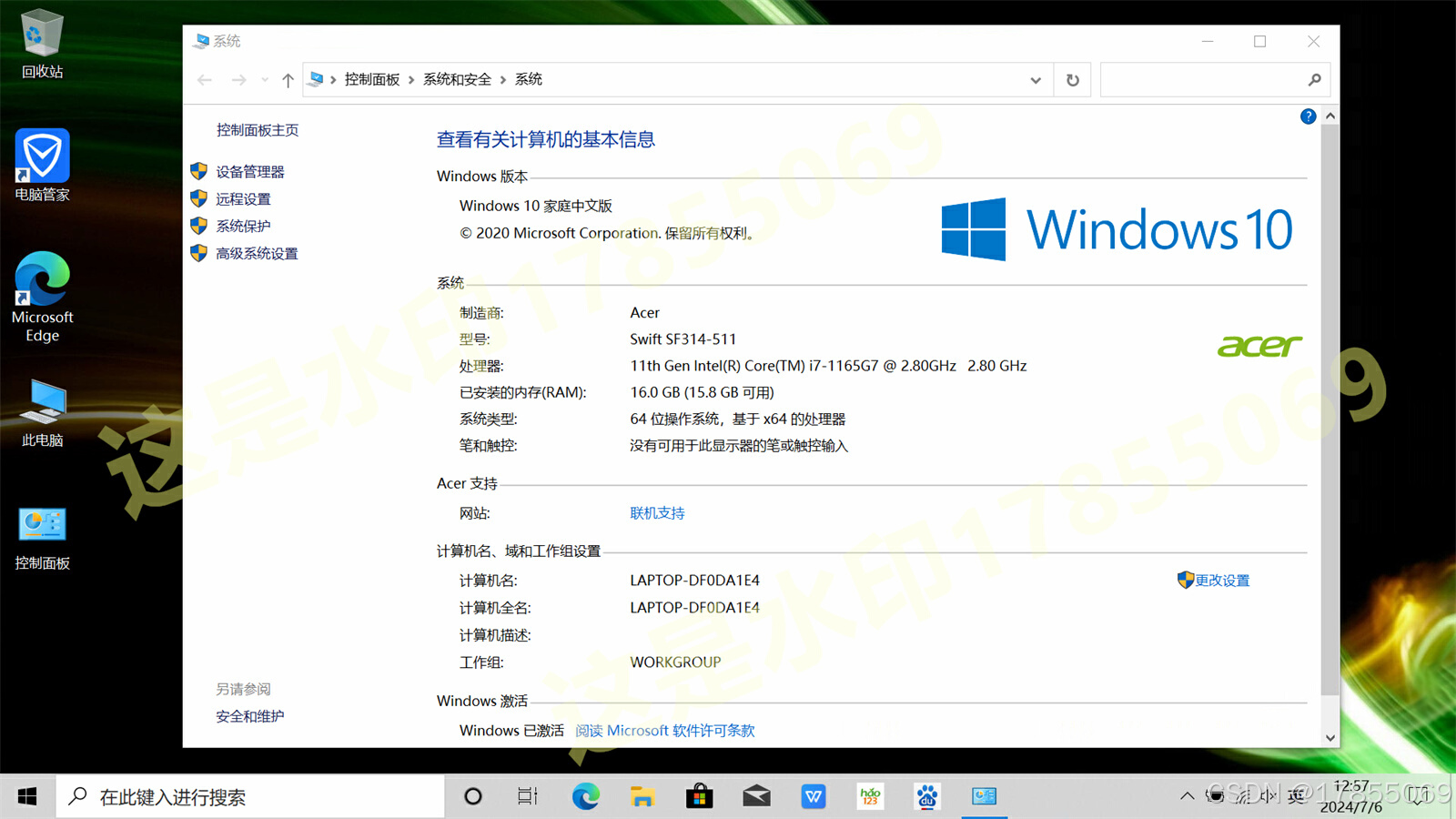This screenshot has height=819, width=1456.
Task: Click the up one level arrow
Action: pyautogui.click(x=288, y=80)
